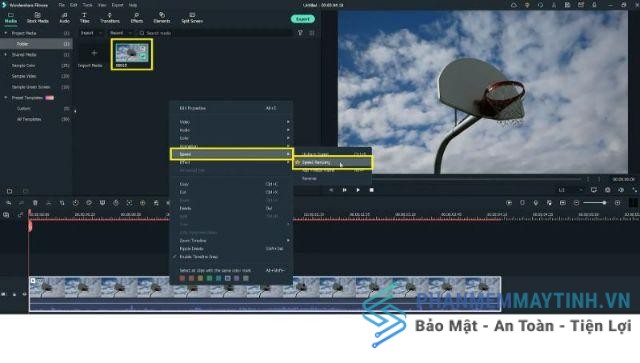The width and height of the screenshot is (640, 363).
Task: Toggle track visibility eye icon
Action: [x=24, y=294]
